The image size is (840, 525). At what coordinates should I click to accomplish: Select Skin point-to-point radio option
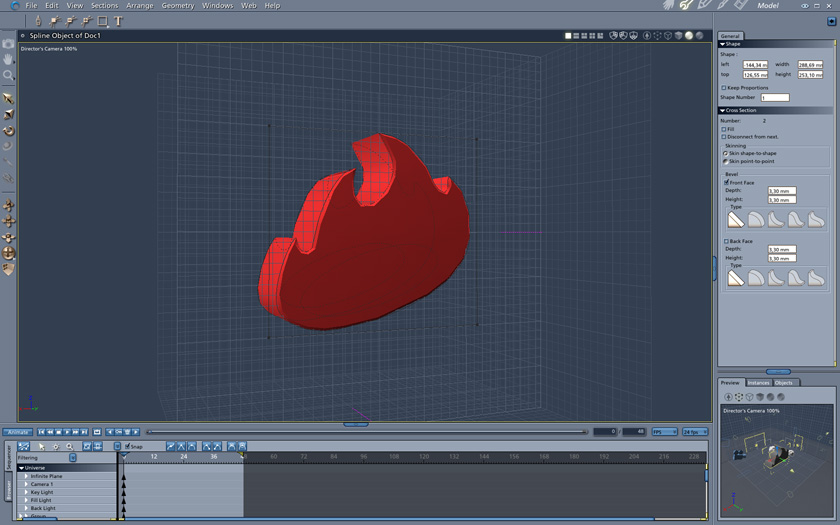click(x=725, y=161)
